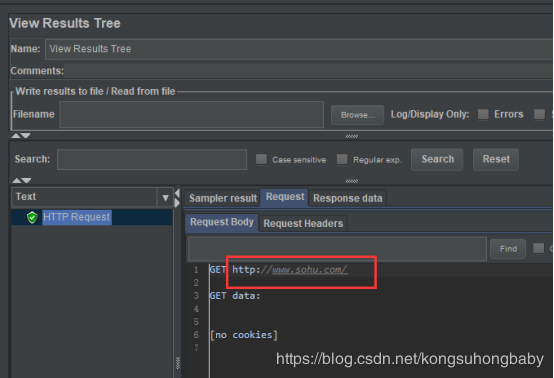Open the Text renderer dropdown
554x378 pixels.
[165, 197]
